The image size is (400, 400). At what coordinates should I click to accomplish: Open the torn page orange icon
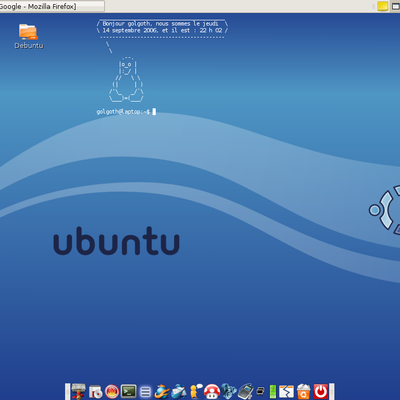click(x=286, y=392)
